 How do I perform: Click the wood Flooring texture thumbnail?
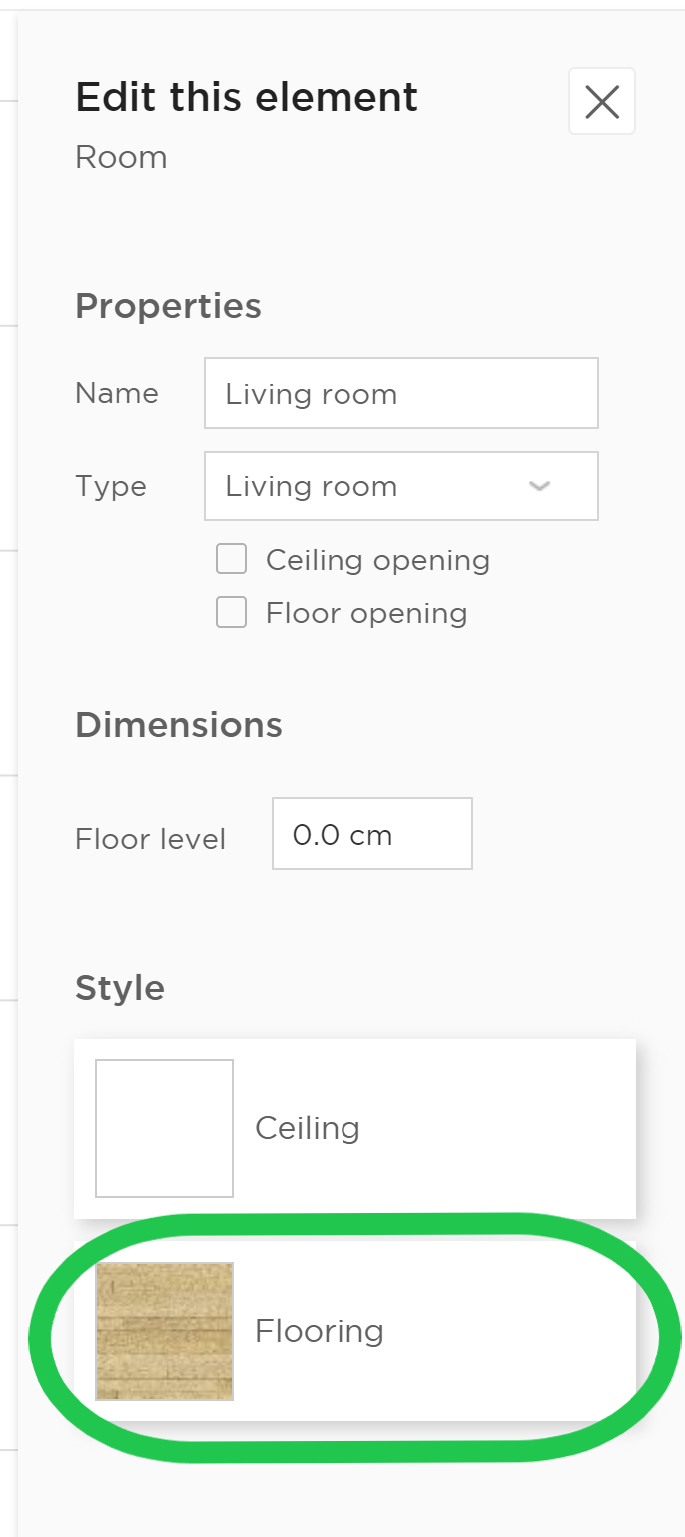click(164, 1330)
